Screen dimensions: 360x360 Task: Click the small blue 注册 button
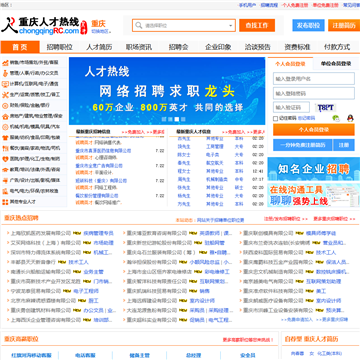[344, 145]
